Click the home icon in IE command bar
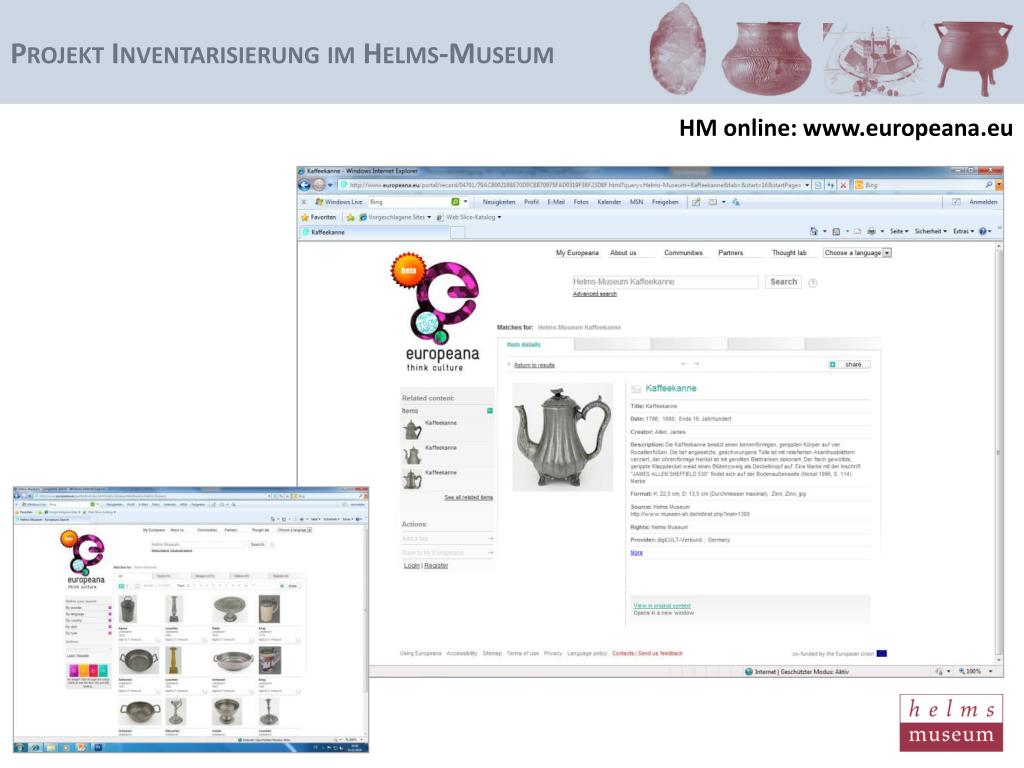This screenshot has width=1024, height=768. click(814, 231)
